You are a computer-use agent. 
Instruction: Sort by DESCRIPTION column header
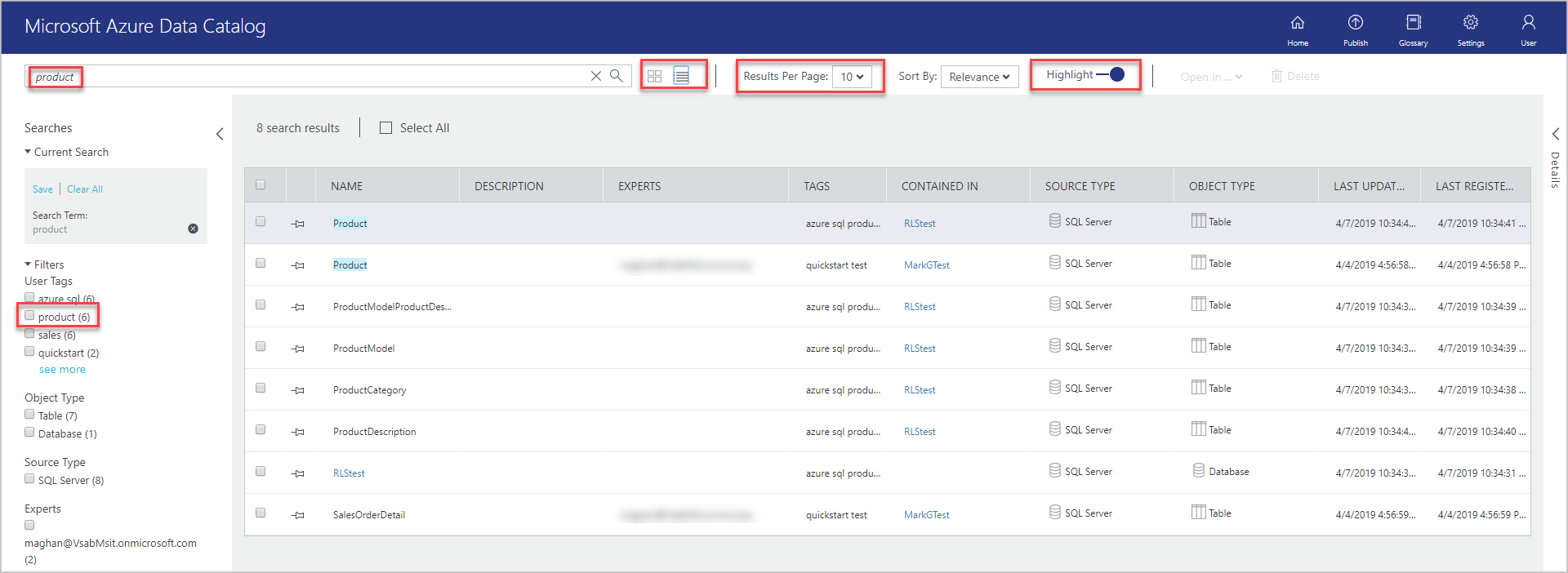click(x=509, y=186)
